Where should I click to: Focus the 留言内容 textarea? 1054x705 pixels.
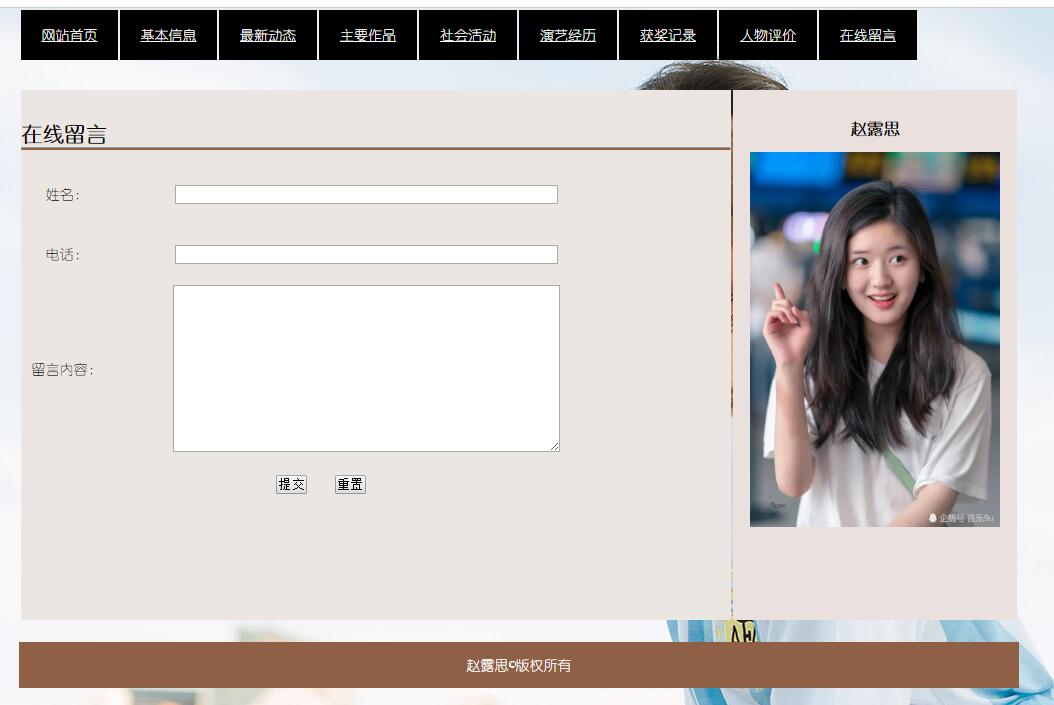pyautogui.click(x=366, y=368)
